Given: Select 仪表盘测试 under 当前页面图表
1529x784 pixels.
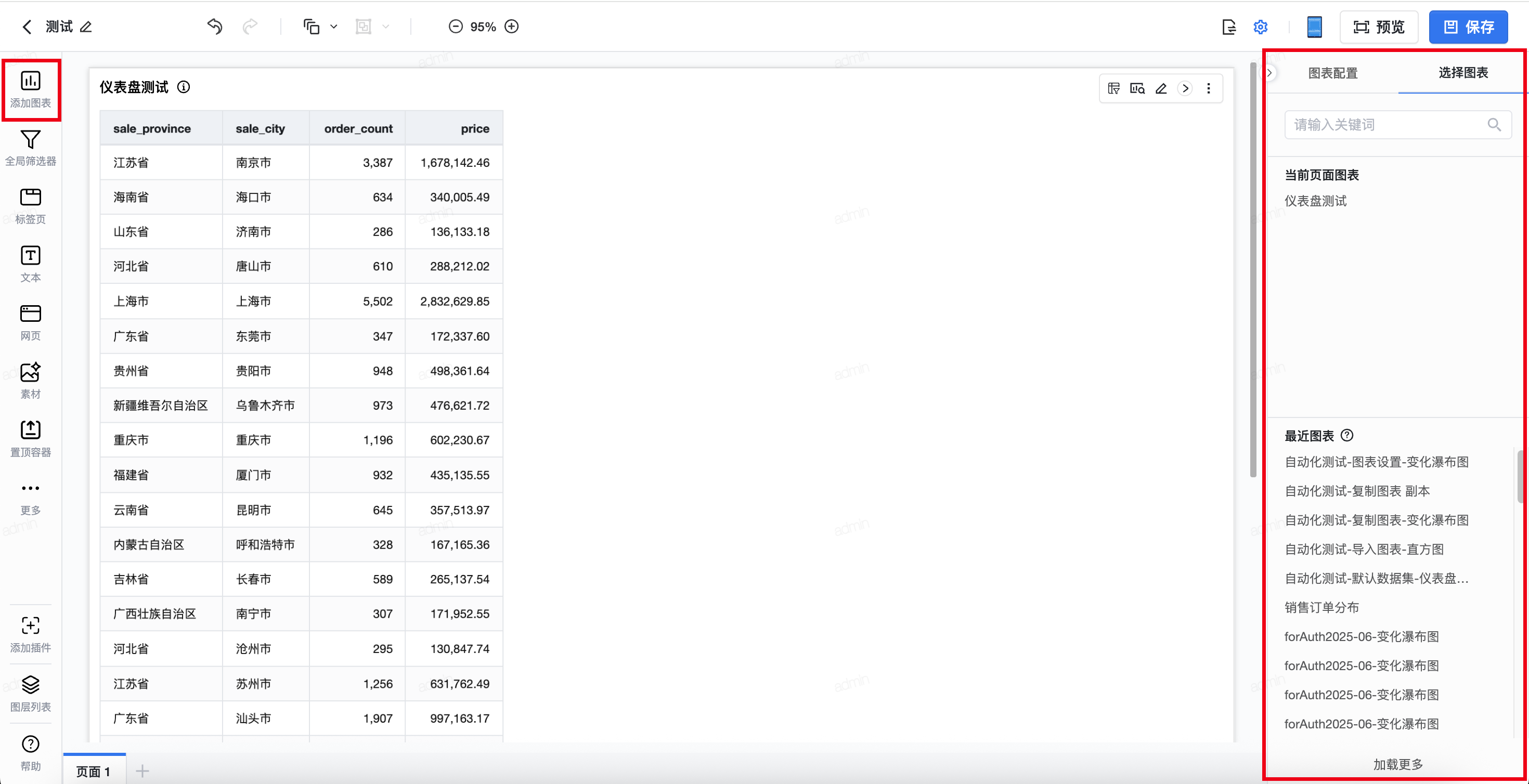Looking at the screenshot, I should click(1316, 201).
